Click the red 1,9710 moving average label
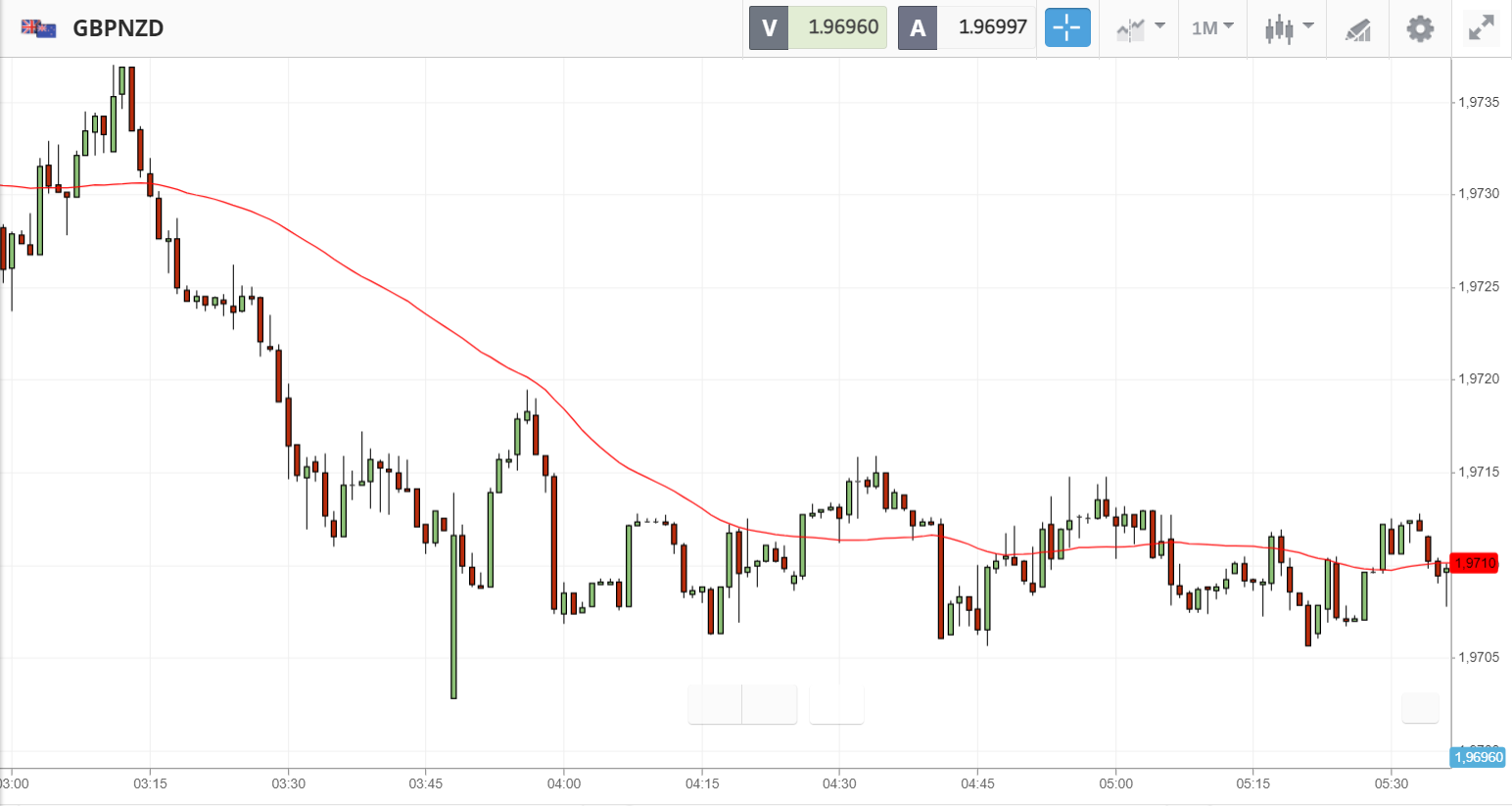 point(1475,563)
